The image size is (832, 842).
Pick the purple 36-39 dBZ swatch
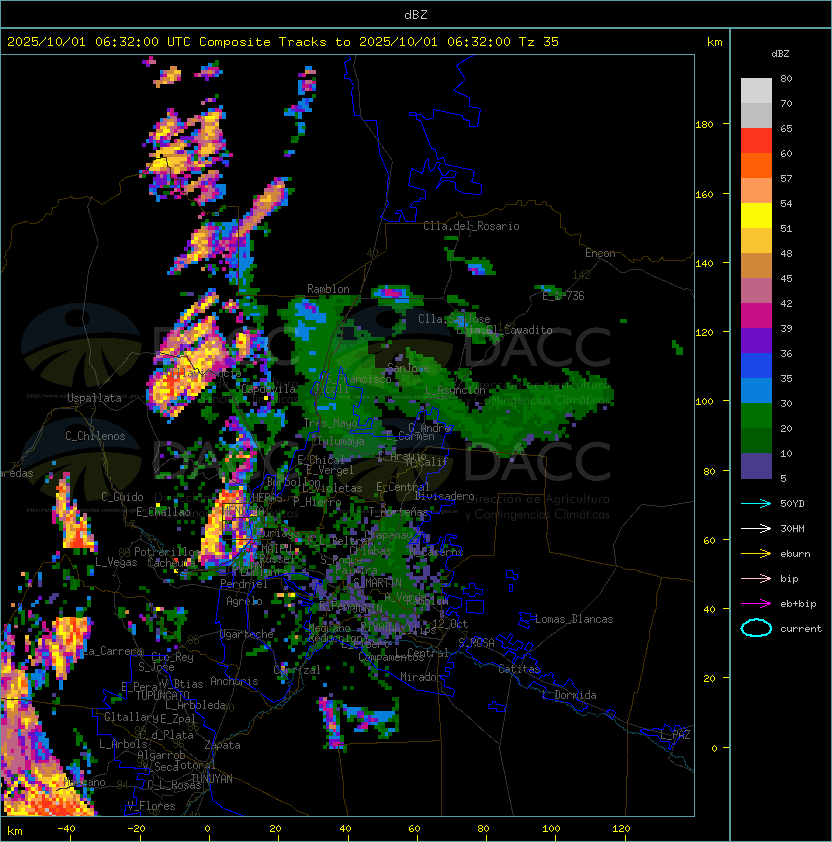pos(756,340)
